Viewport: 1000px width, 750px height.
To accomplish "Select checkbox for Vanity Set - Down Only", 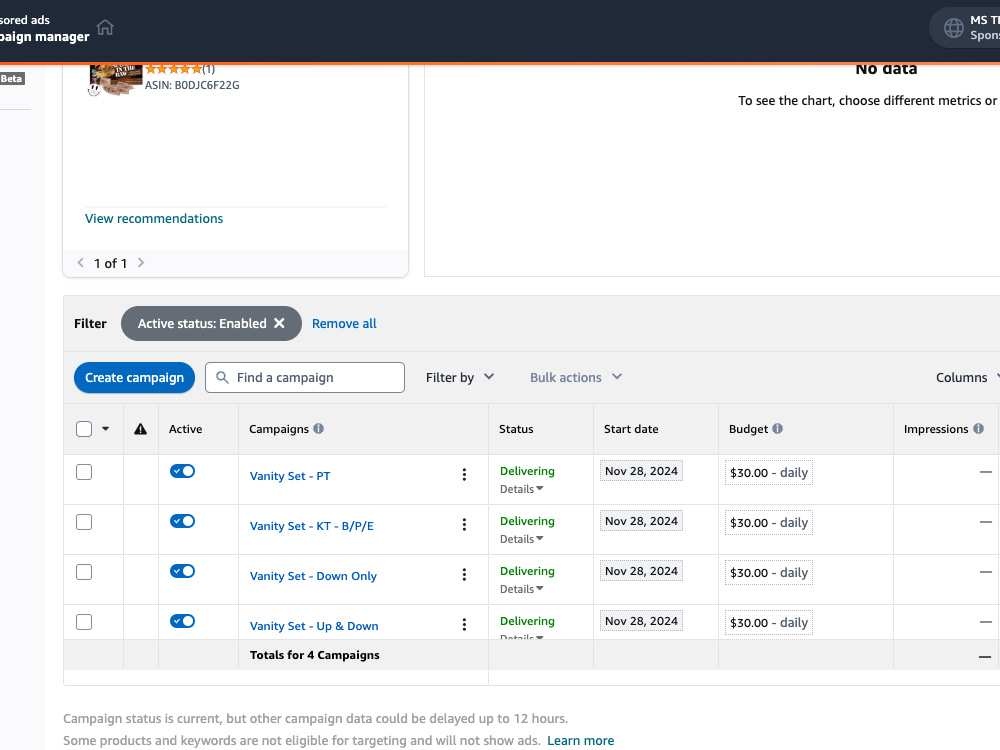I will click(84, 572).
